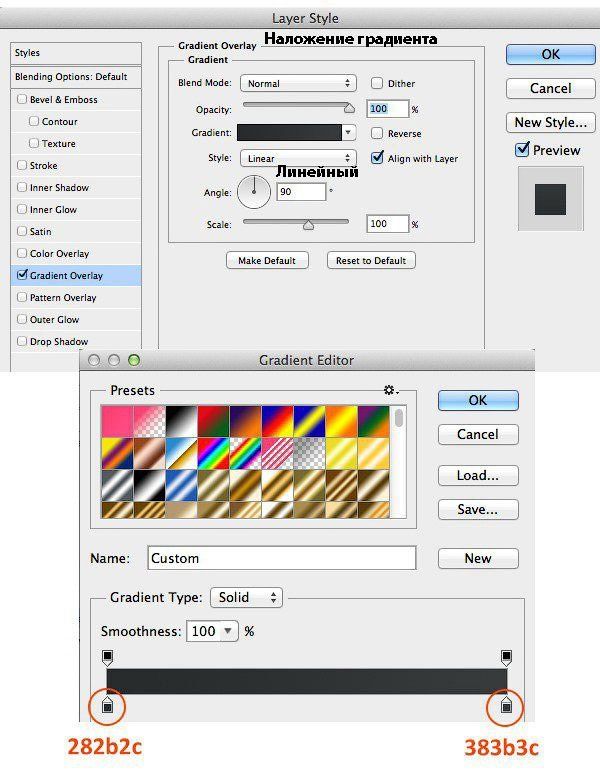
Task: Enable the Texture checkbox
Action: (34, 143)
